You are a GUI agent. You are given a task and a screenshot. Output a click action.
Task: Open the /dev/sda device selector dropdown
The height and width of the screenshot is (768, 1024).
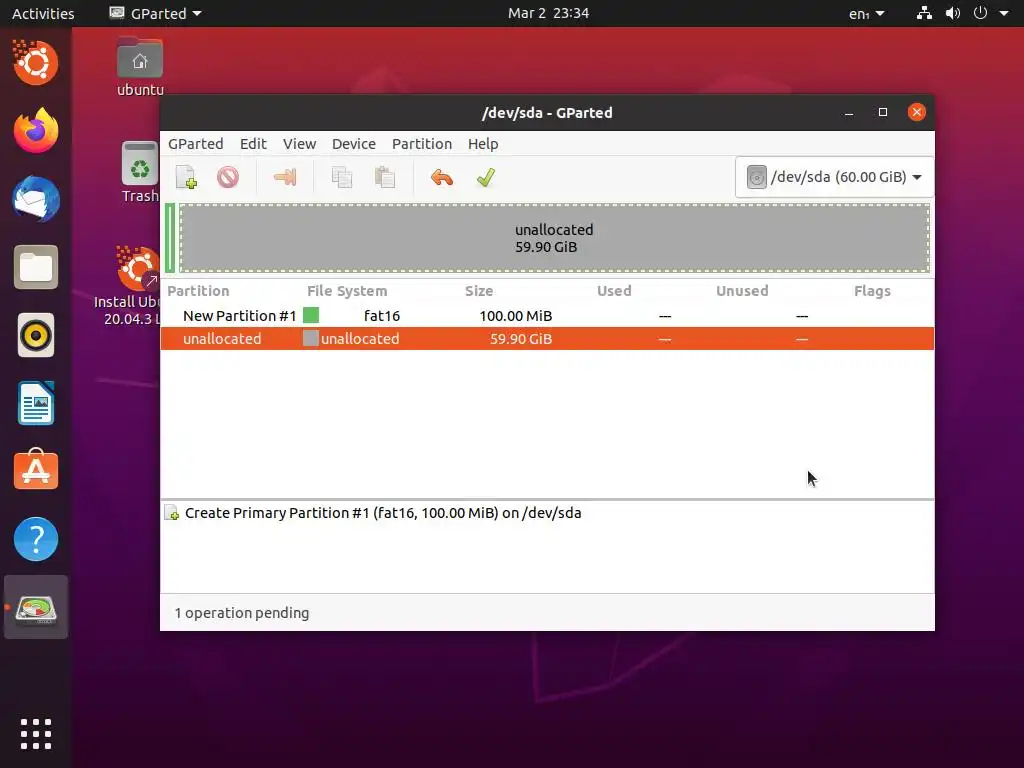click(x=834, y=177)
